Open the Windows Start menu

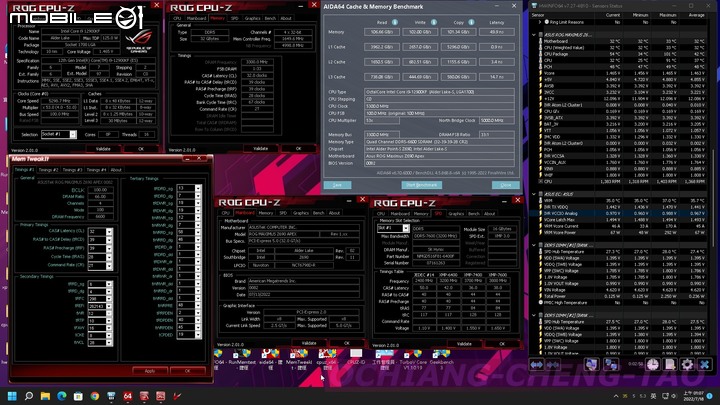click(12, 396)
